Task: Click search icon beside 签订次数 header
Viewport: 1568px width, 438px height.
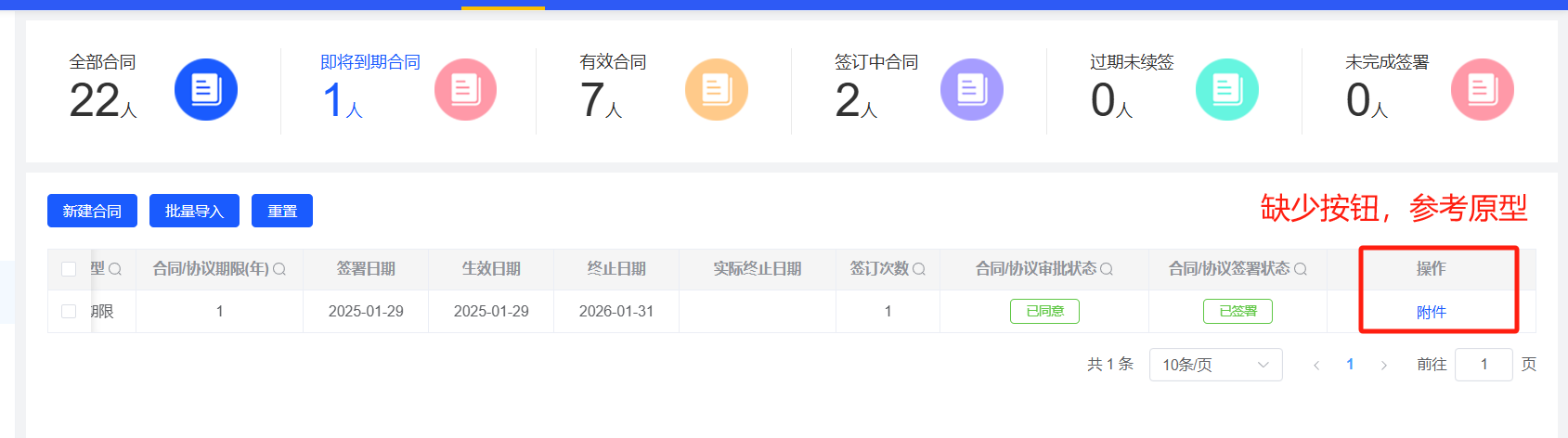Action: 919,269
